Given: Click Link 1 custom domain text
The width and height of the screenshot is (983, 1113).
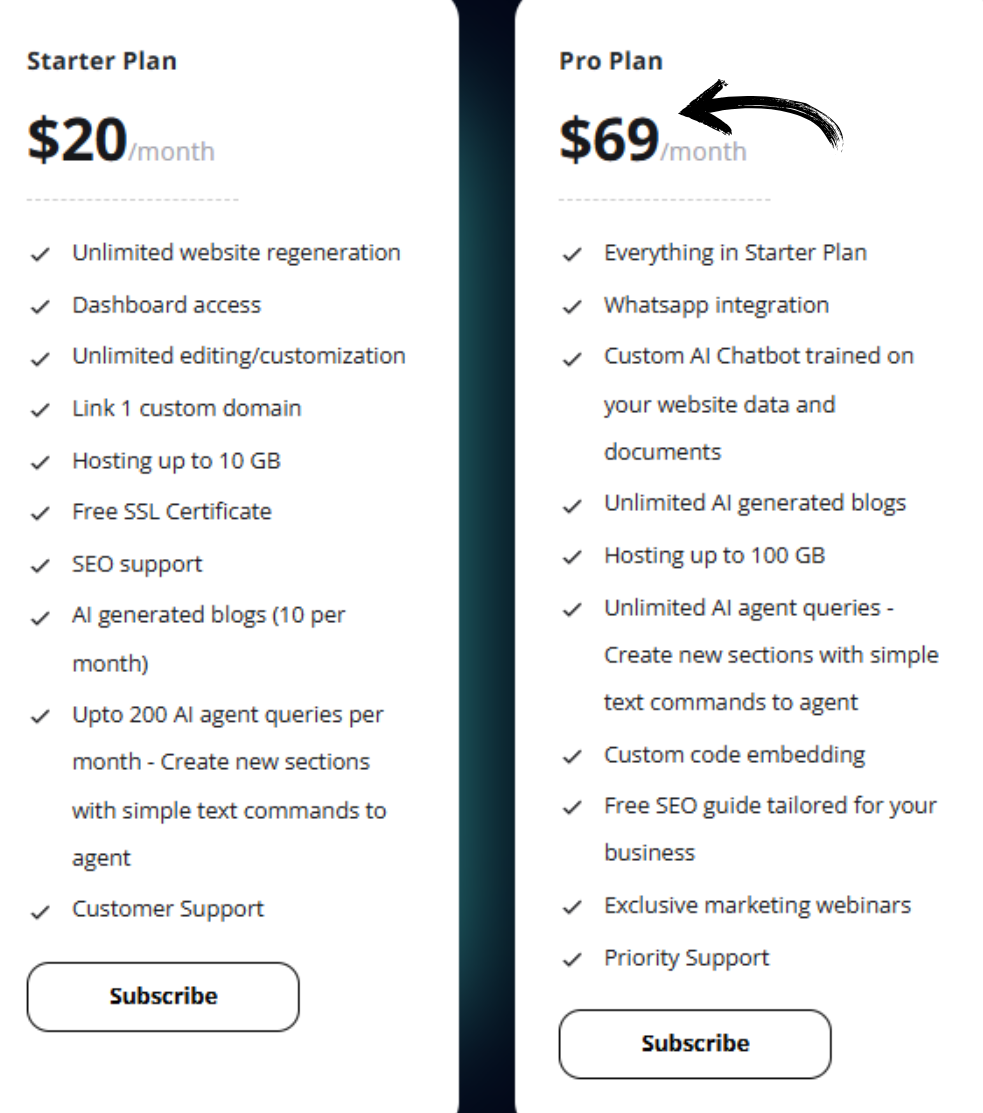Looking at the screenshot, I should [x=187, y=408].
